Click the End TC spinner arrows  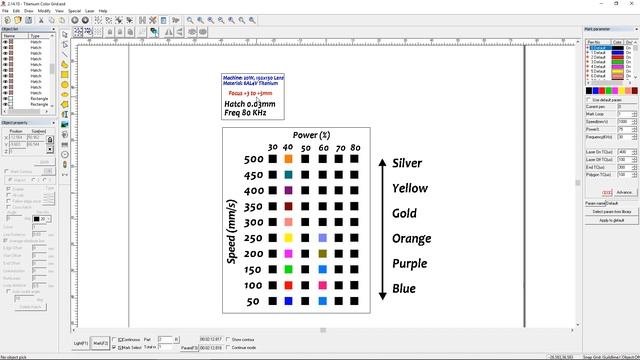coord(634,167)
